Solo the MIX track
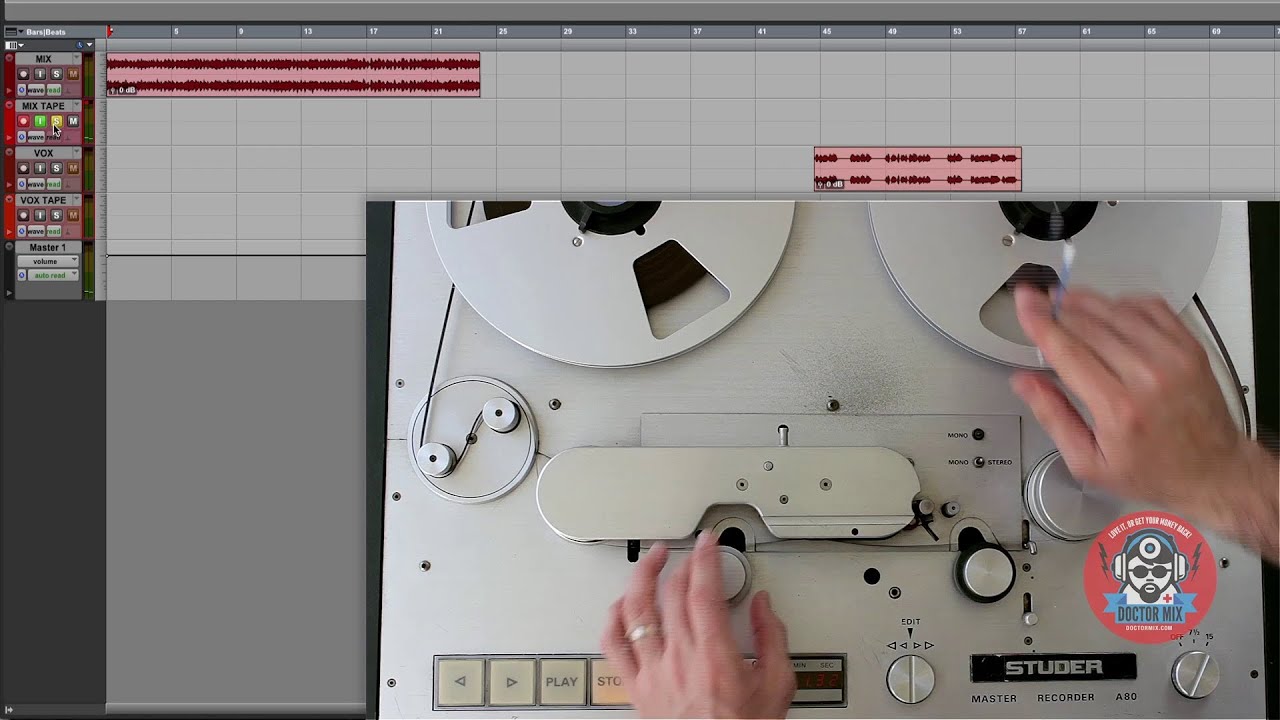This screenshot has height=720, width=1280. point(57,74)
